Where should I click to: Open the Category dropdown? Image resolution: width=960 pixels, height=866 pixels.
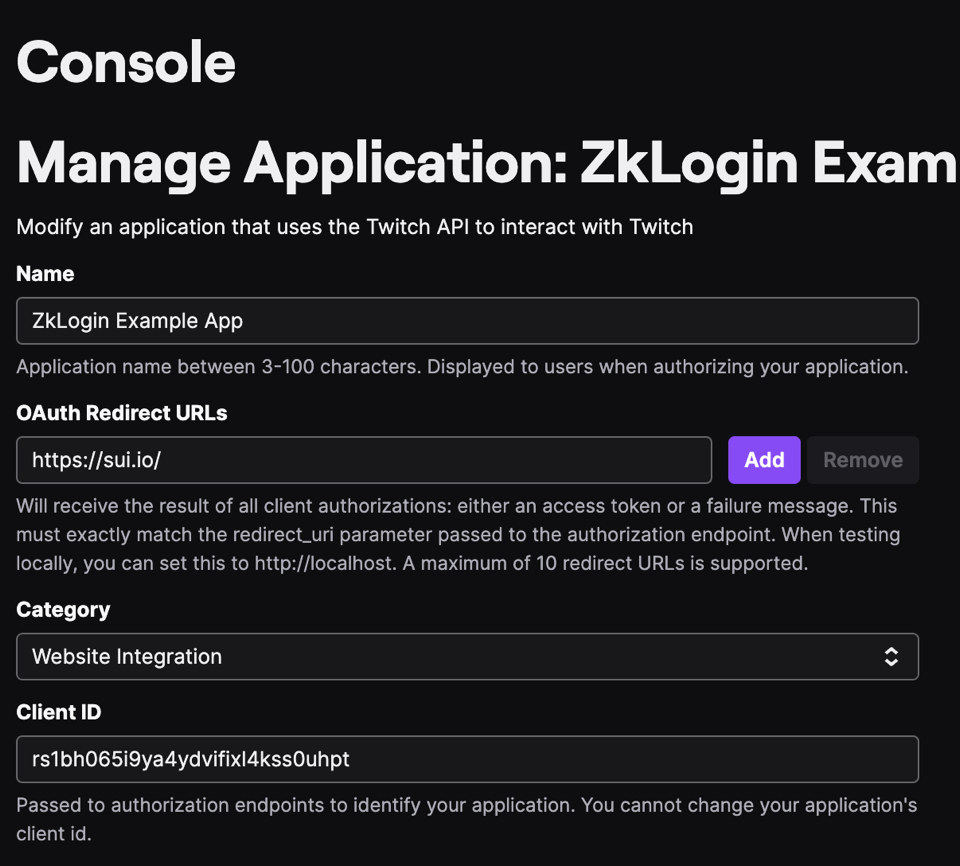click(x=467, y=657)
